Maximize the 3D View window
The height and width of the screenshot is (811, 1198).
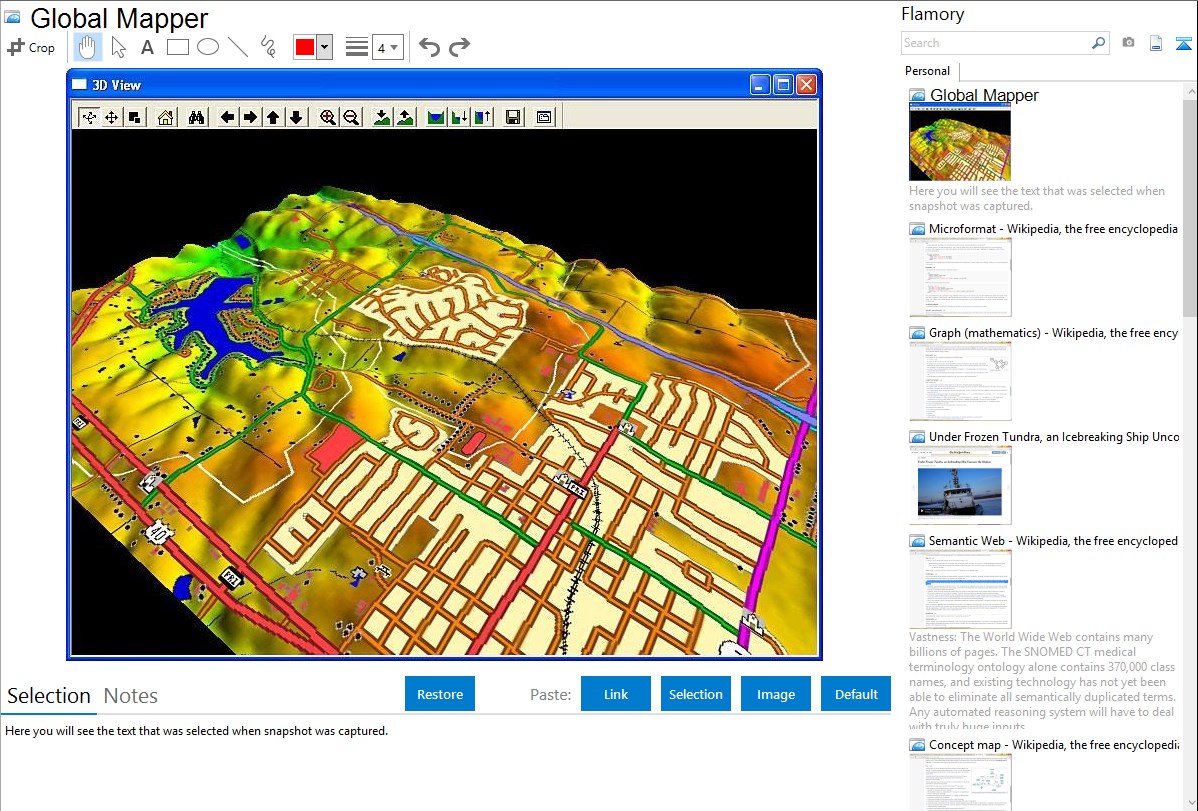(783, 85)
